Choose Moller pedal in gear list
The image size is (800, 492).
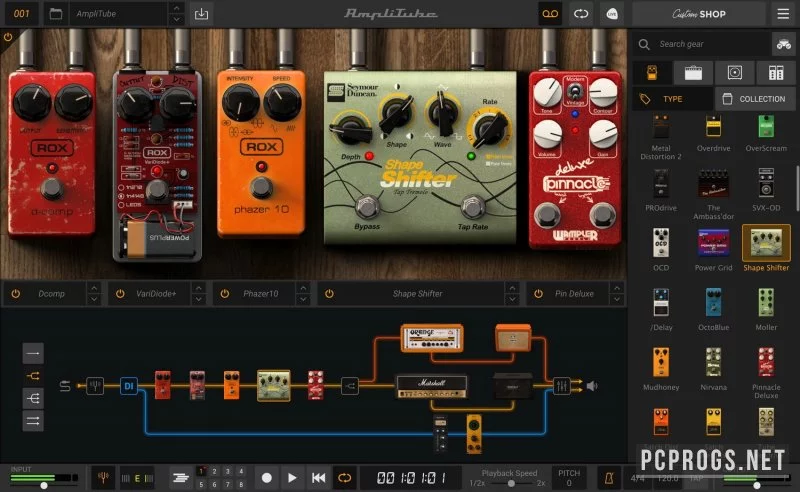coord(766,309)
